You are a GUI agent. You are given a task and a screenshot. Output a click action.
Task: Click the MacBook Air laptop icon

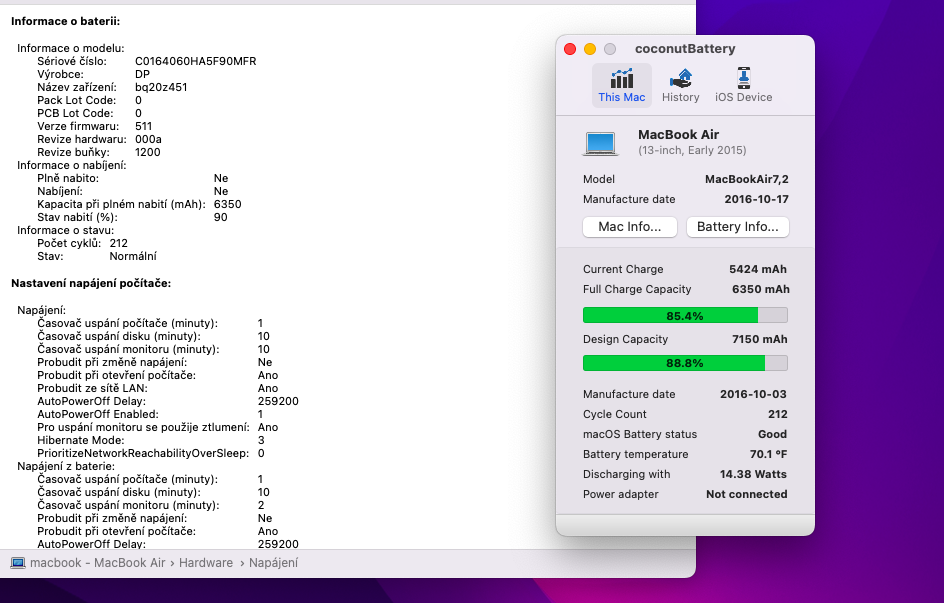pyautogui.click(x=601, y=143)
